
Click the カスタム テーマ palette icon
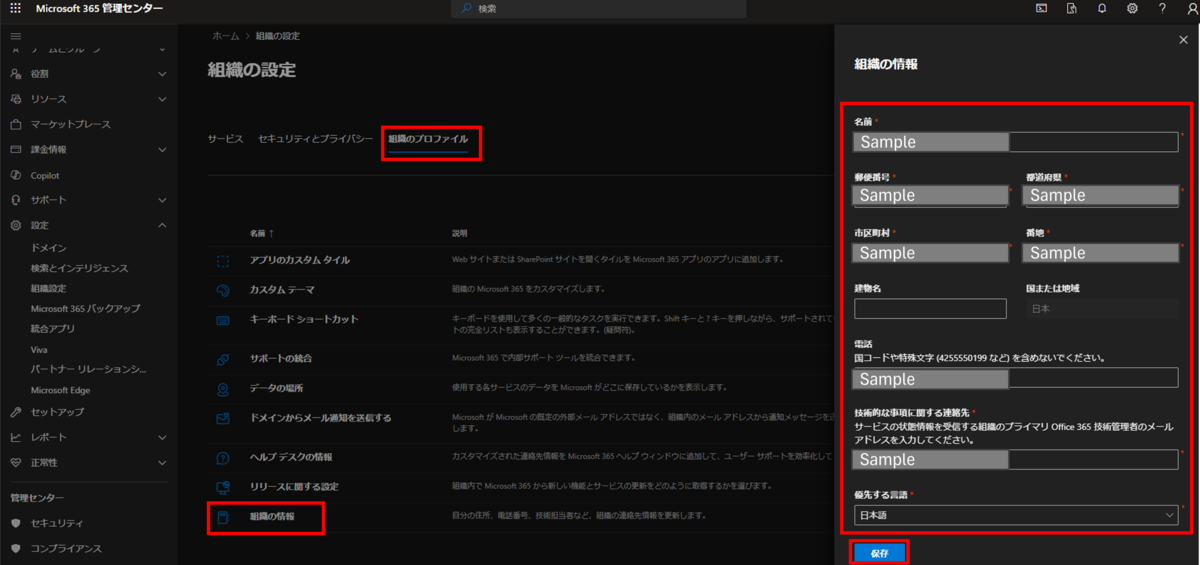click(223, 290)
